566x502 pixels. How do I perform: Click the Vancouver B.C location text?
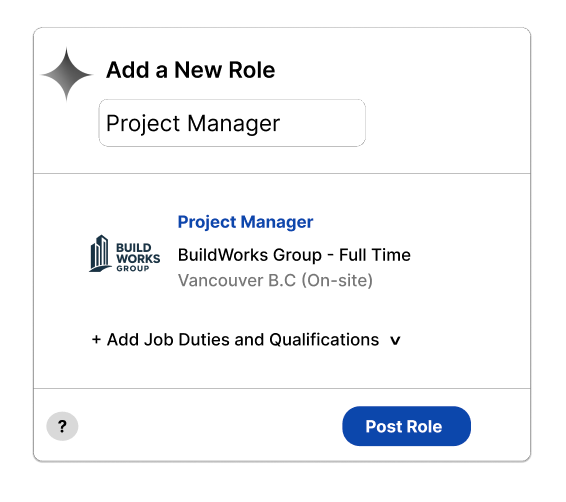[x=237, y=280]
